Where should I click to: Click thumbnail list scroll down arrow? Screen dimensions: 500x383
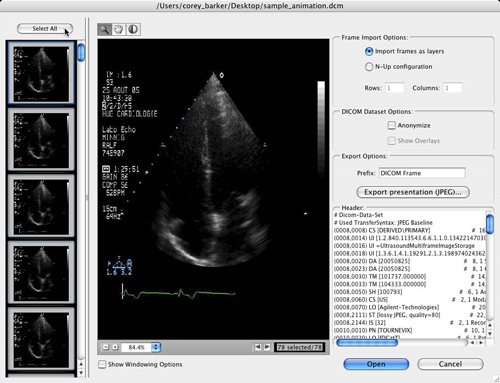pyautogui.click(x=81, y=372)
